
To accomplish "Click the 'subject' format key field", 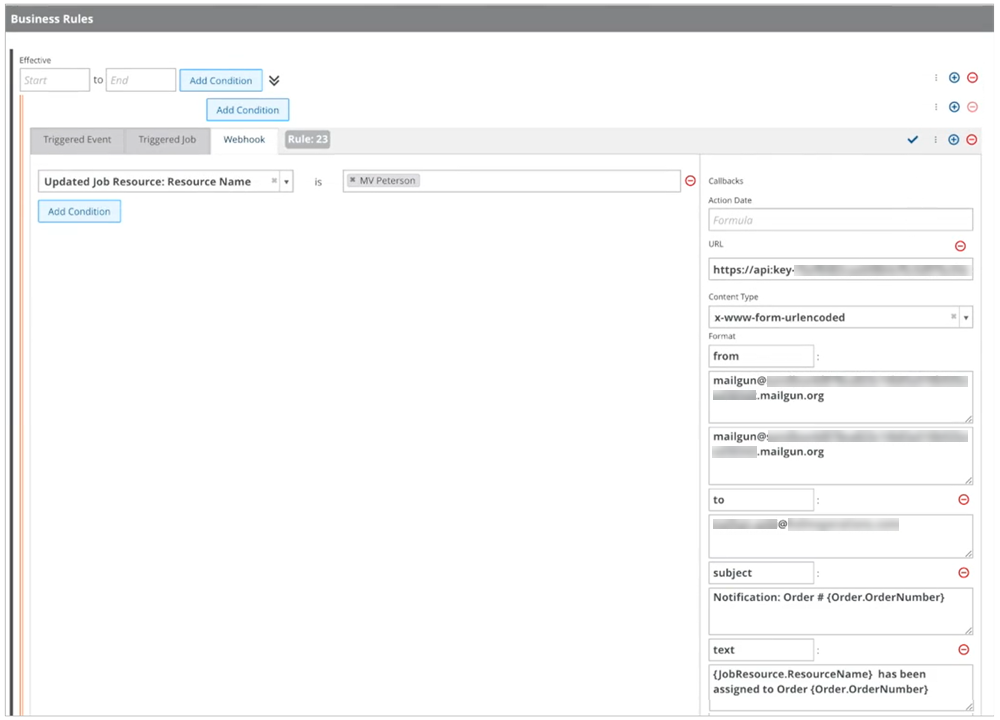I will click(761, 573).
